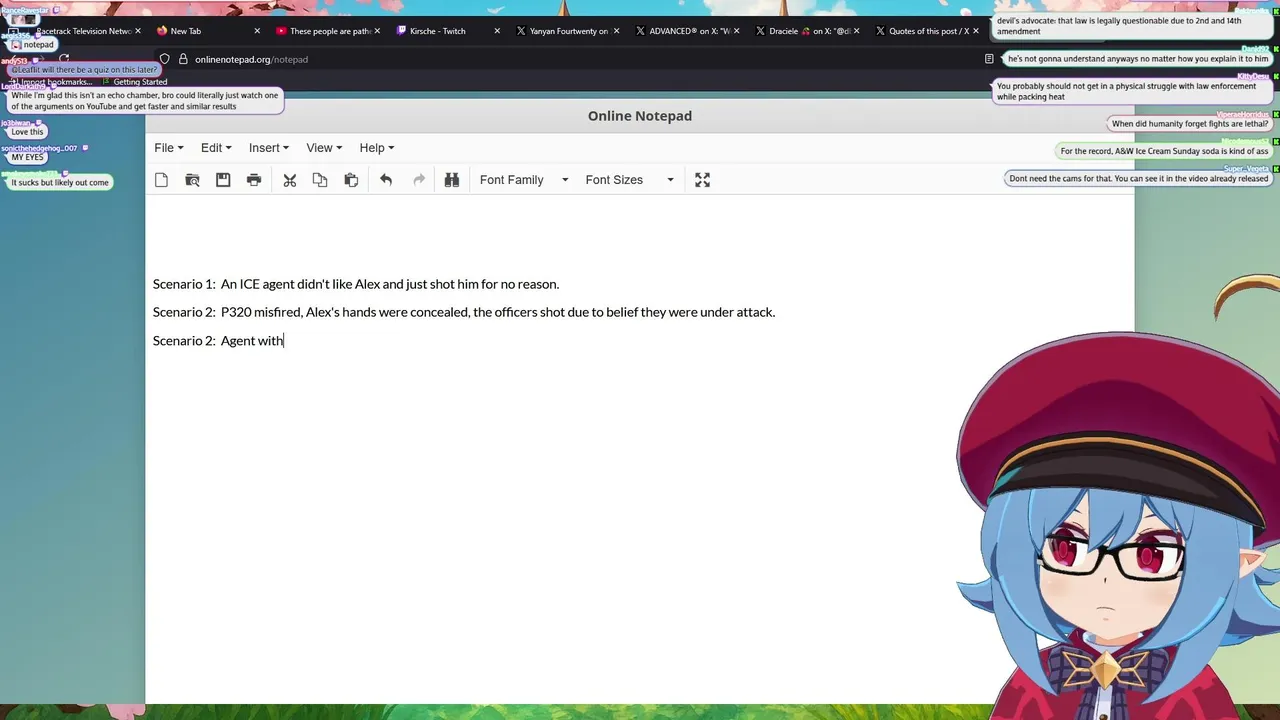
Task: Open Getting Started bookmark
Action: [134, 82]
